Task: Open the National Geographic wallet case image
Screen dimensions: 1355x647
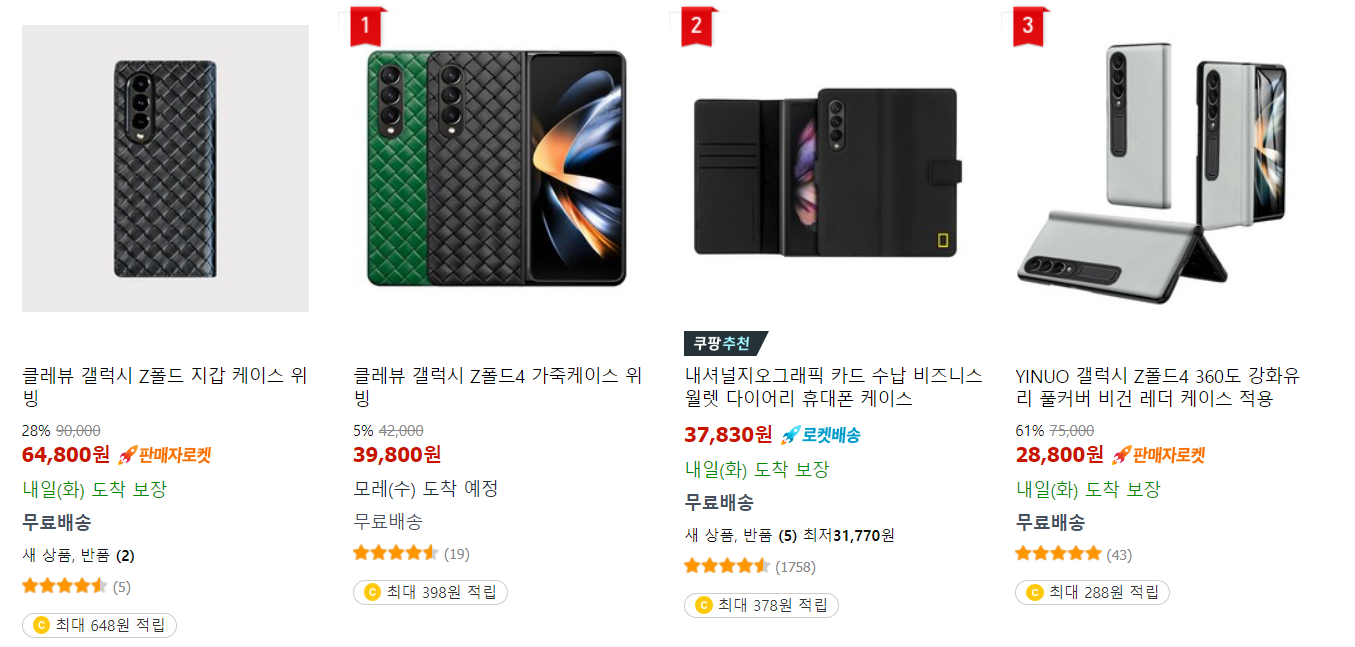Action: pyautogui.click(x=828, y=169)
